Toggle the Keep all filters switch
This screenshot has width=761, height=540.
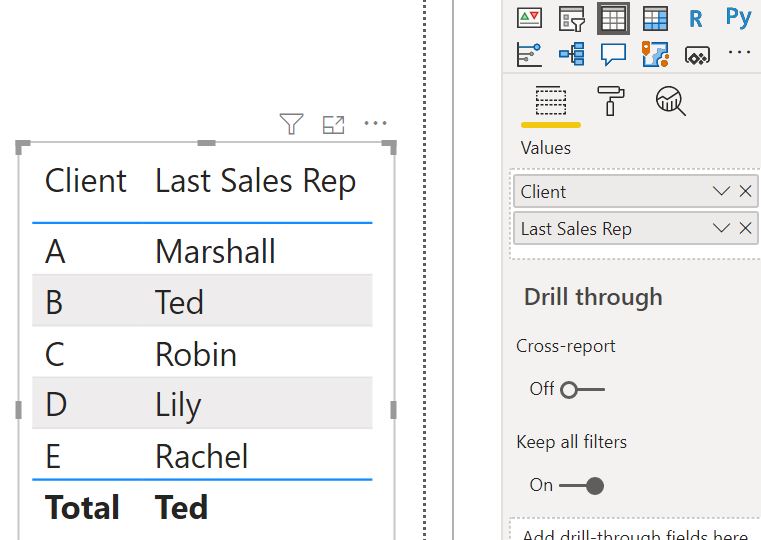click(x=581, y=485)
